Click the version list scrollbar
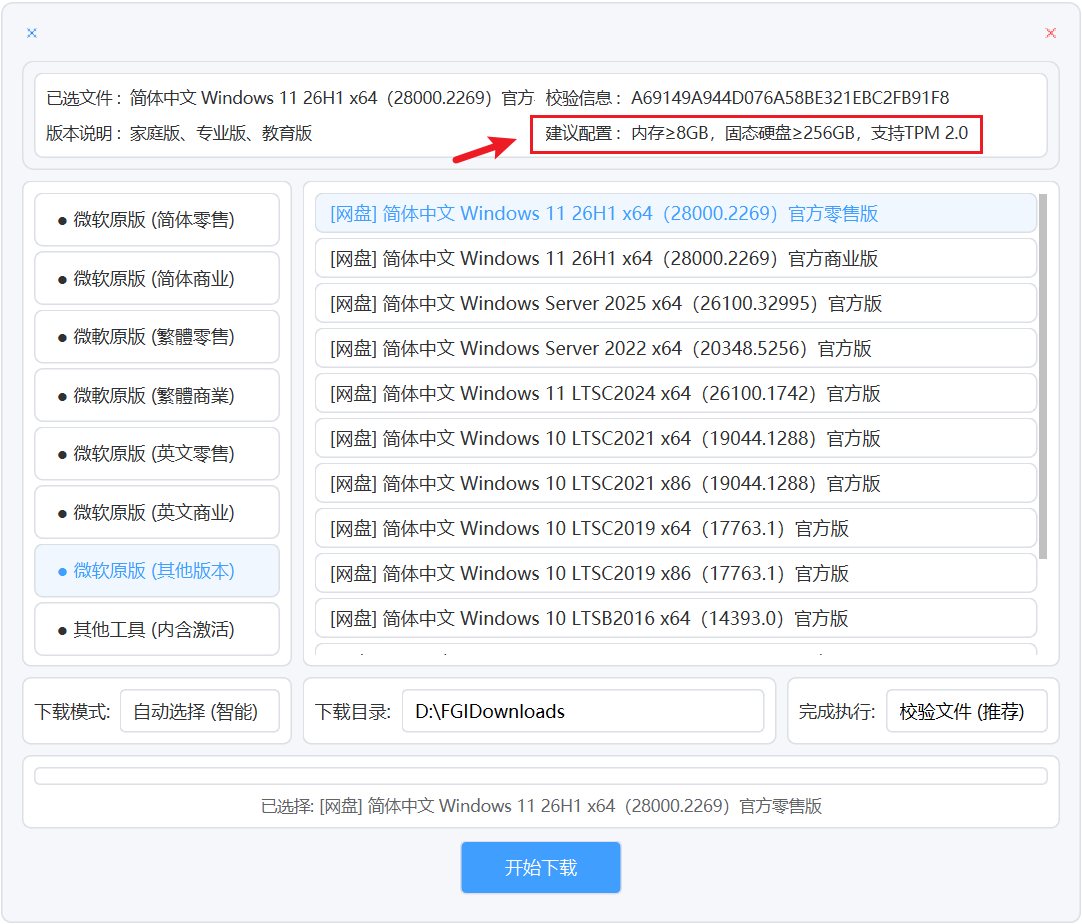The width and height of the screenshot is (1082, 924). tap(1043, 376)
